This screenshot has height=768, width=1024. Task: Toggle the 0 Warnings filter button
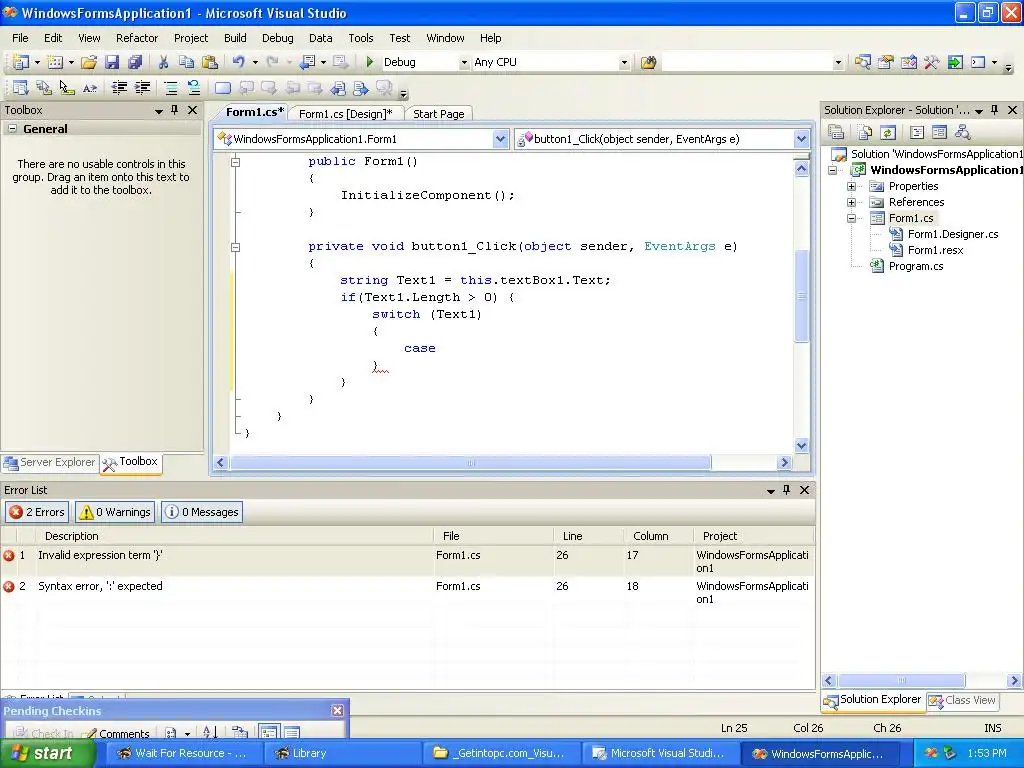(115, 512)
